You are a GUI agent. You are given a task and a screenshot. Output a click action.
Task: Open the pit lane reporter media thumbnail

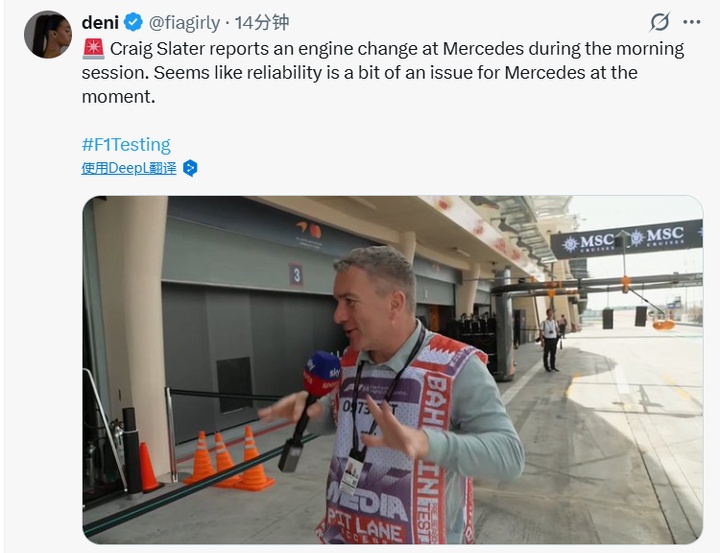tap(393, 370)
